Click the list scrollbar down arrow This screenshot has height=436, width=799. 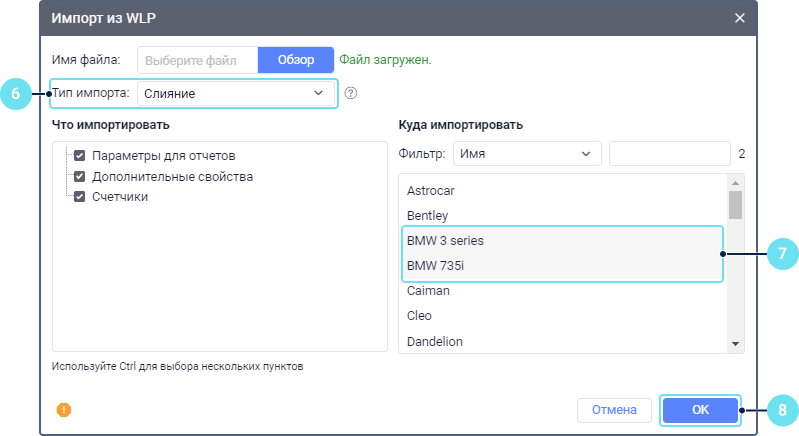pyautogui.click(x=736, y=343)
